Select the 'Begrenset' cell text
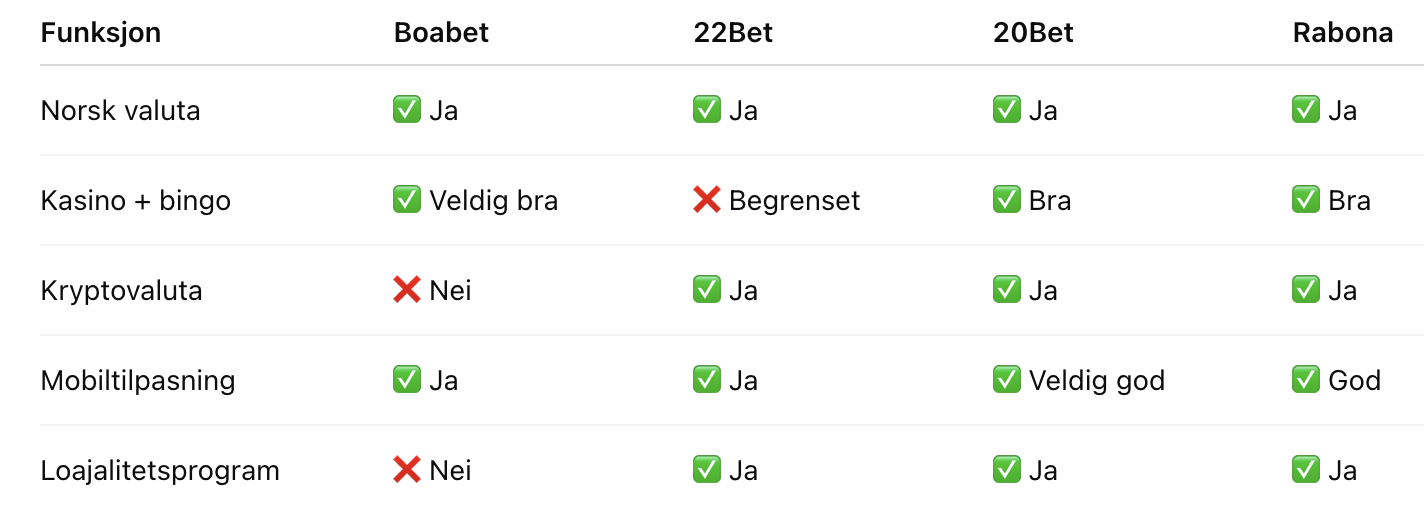This screenshot has height=518, width=1424. [795, 201]
